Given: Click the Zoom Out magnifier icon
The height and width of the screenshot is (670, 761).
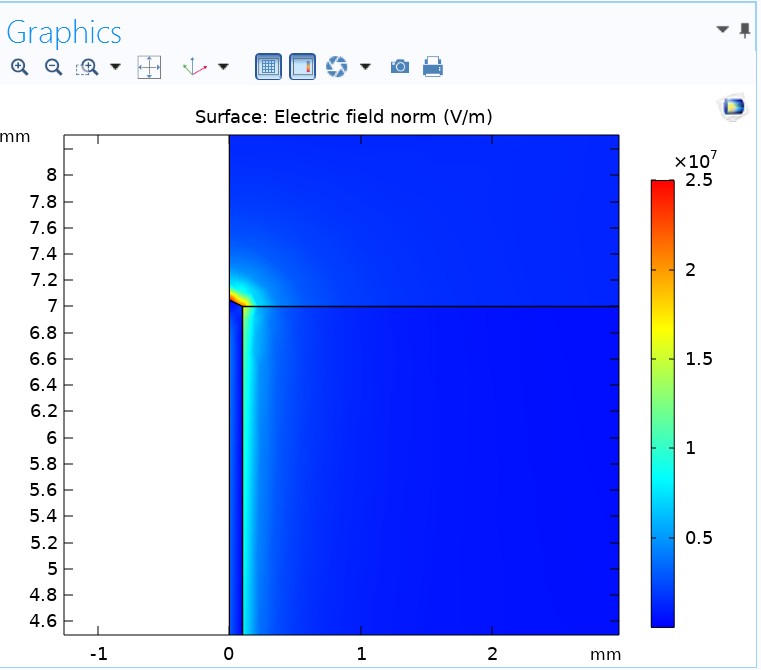Looking at the screenshot, I should (x=53, y=67).
